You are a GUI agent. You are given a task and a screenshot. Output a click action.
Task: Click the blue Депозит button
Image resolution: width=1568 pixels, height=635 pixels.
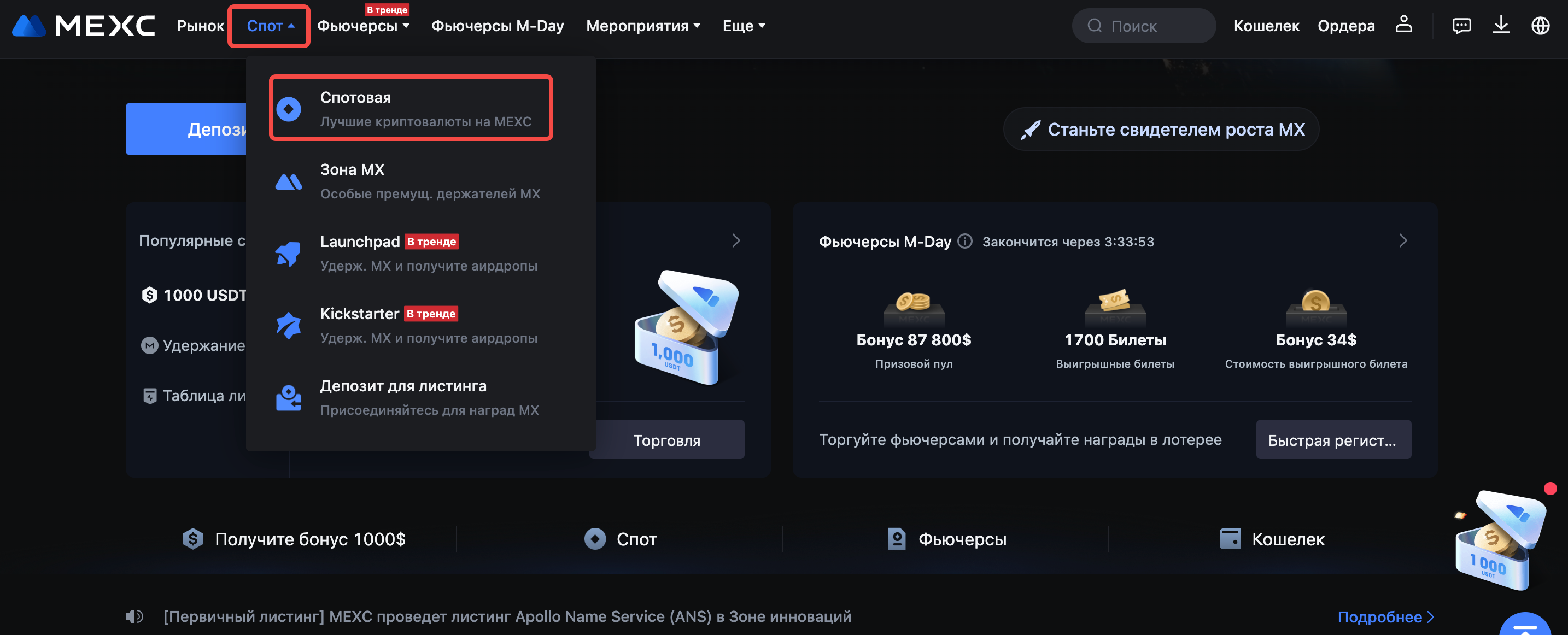(186, 129)
